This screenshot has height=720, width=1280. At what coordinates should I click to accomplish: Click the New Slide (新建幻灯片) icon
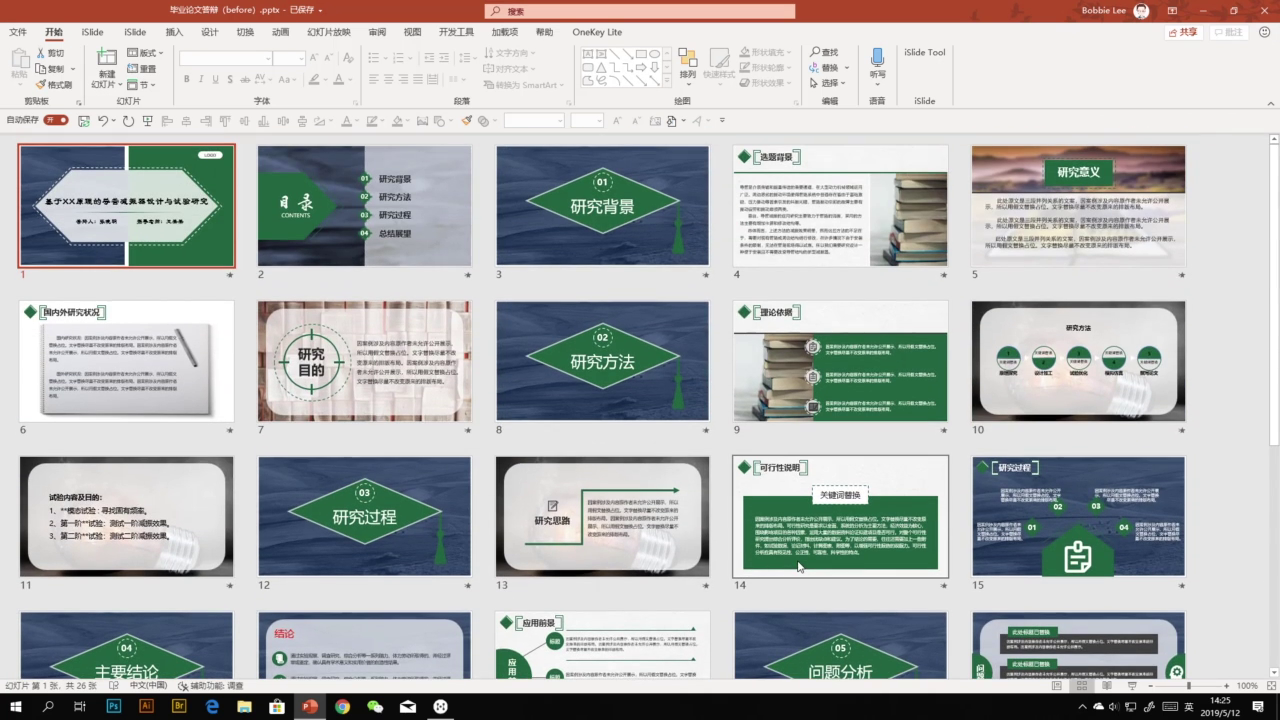click(x=106, y=57)
